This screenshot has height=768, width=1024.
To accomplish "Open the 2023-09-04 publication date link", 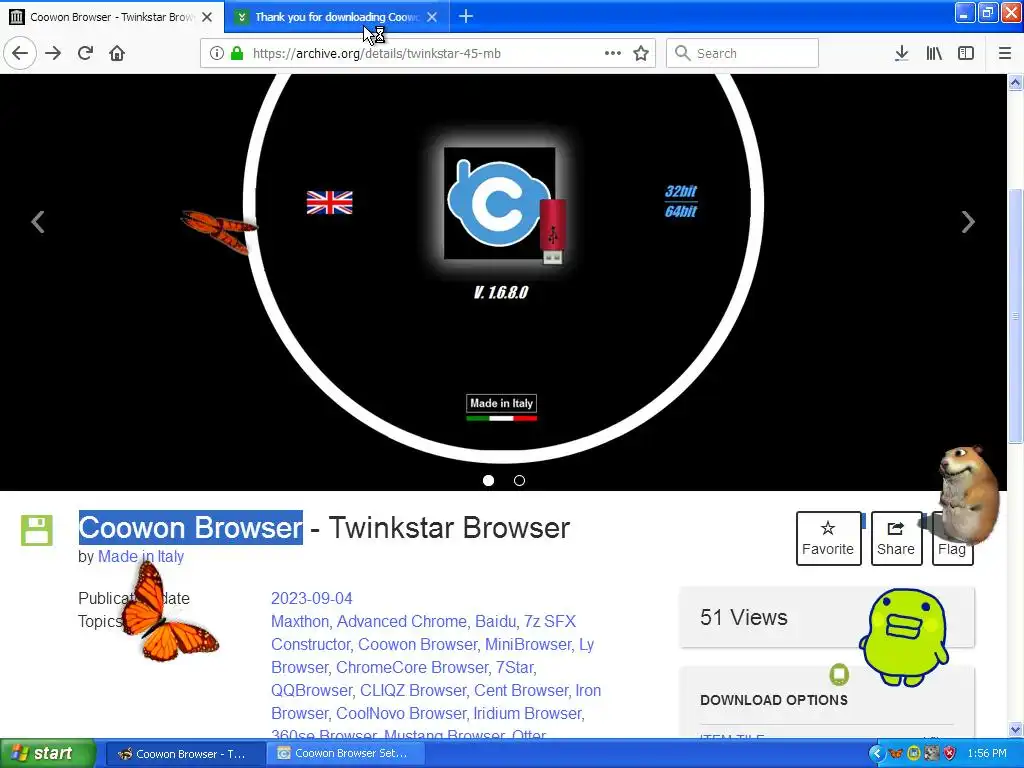I will (x=312, y=598).
